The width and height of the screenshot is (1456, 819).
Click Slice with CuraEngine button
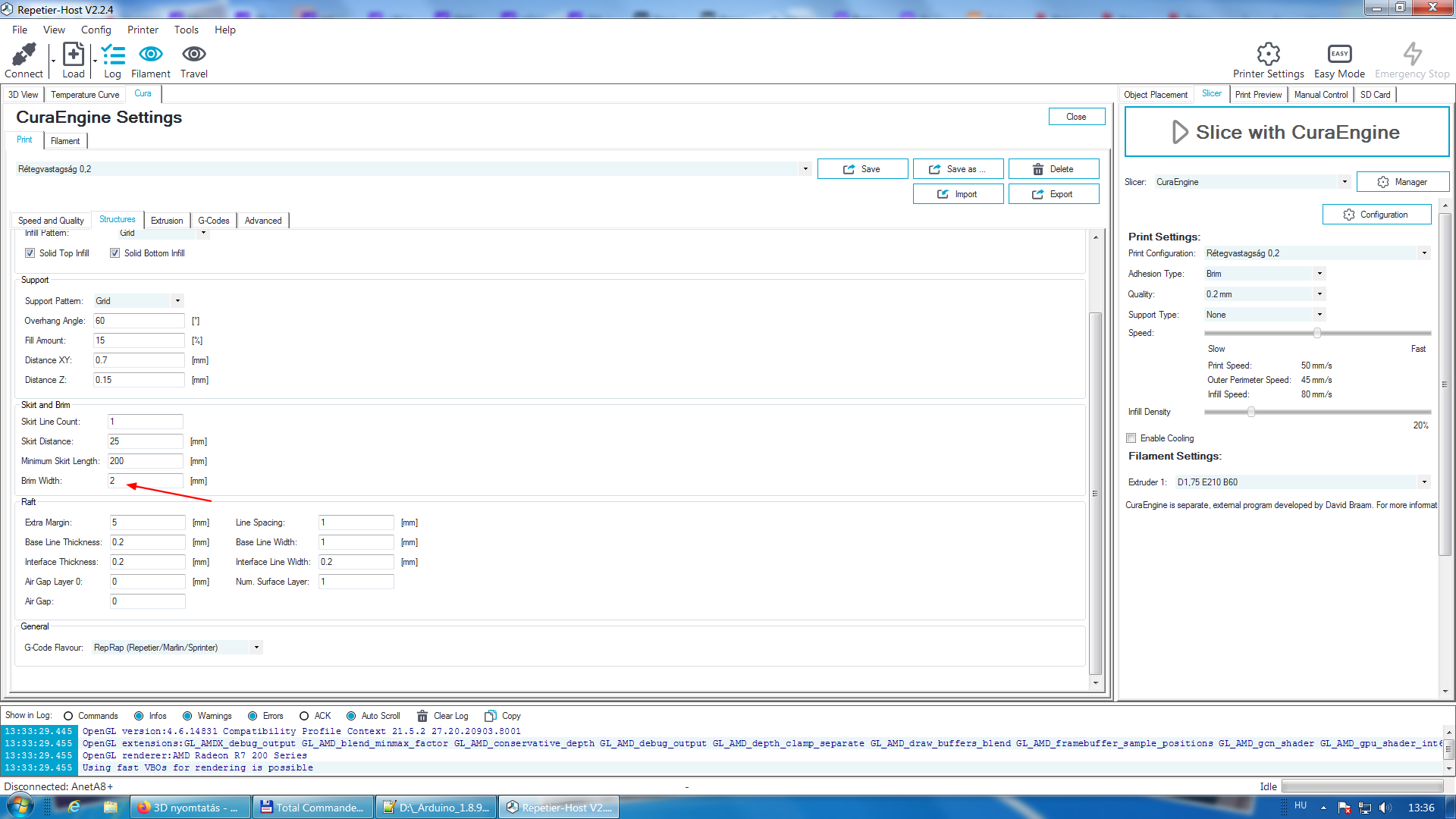1286,132
